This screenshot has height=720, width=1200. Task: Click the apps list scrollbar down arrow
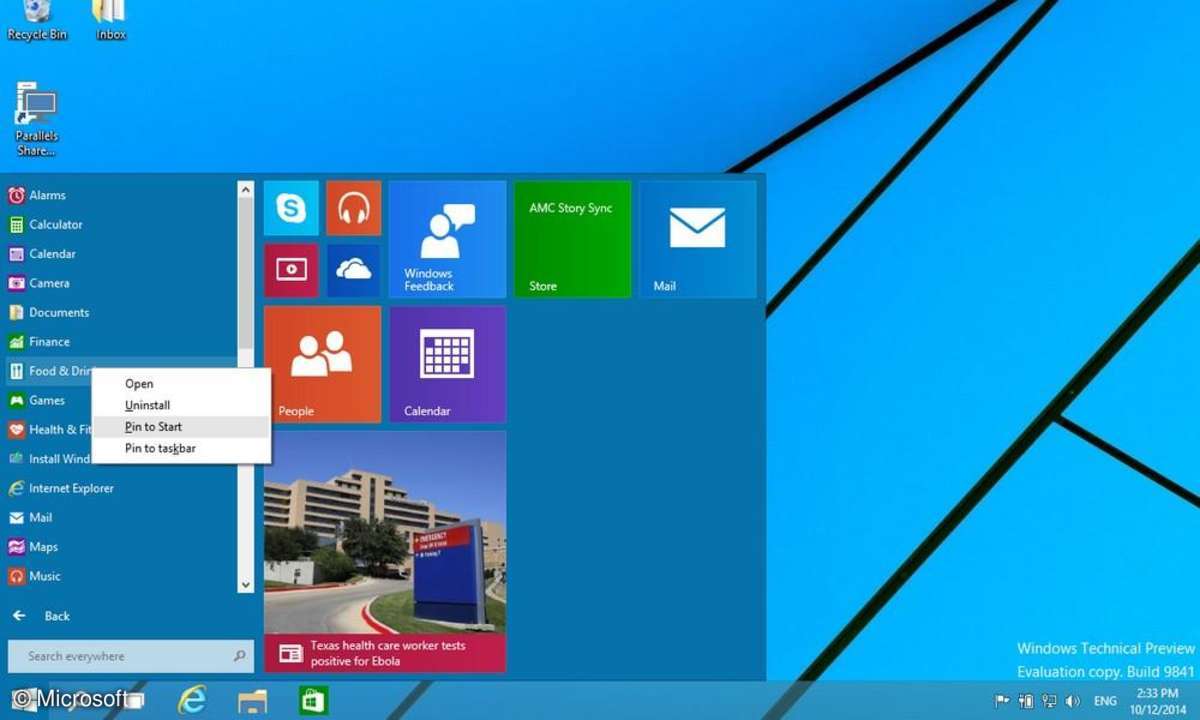click(245, 585)
